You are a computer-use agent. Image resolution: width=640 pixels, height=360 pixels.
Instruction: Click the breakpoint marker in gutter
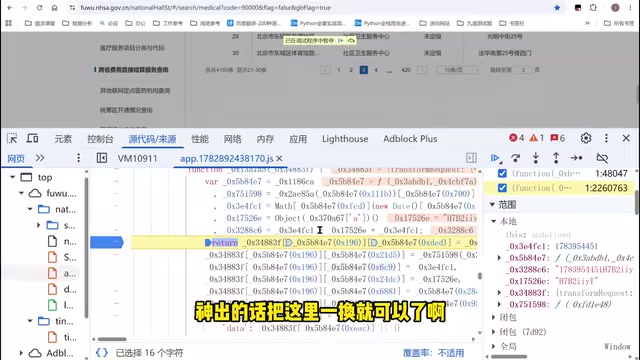coord(107,242)
